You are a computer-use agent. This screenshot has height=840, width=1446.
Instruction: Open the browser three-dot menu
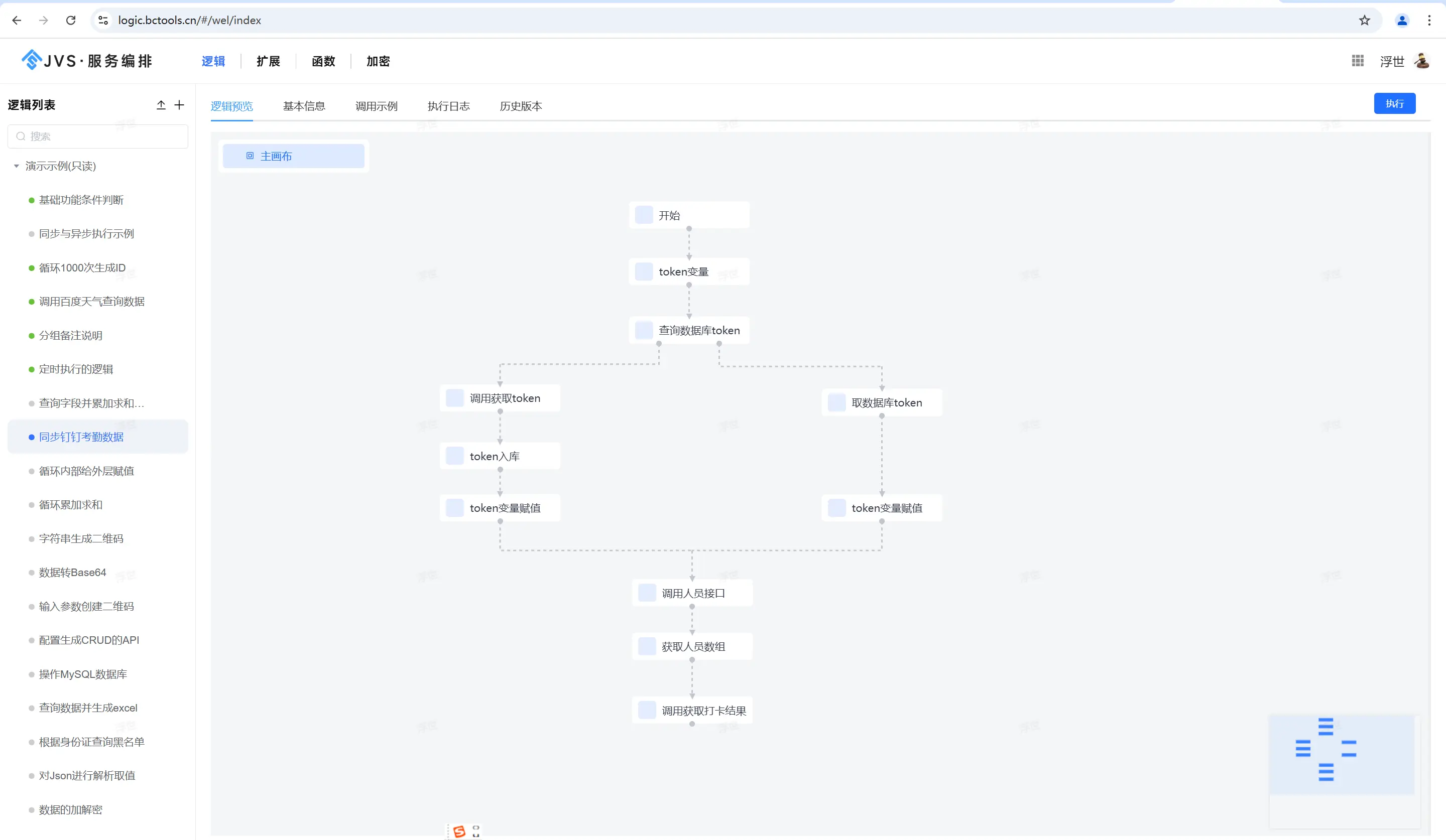pos(1429,21)
